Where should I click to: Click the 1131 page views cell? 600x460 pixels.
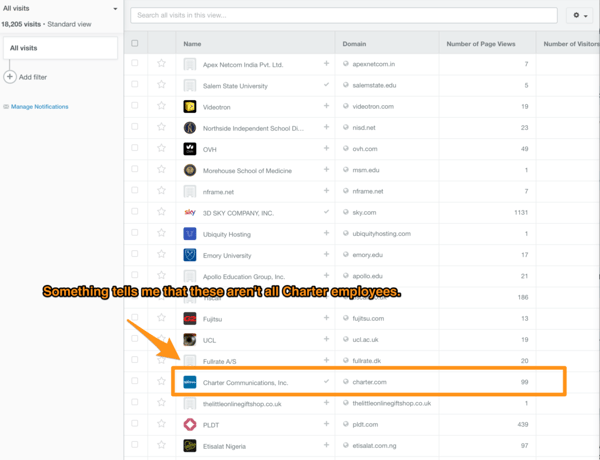click(521, 212)
